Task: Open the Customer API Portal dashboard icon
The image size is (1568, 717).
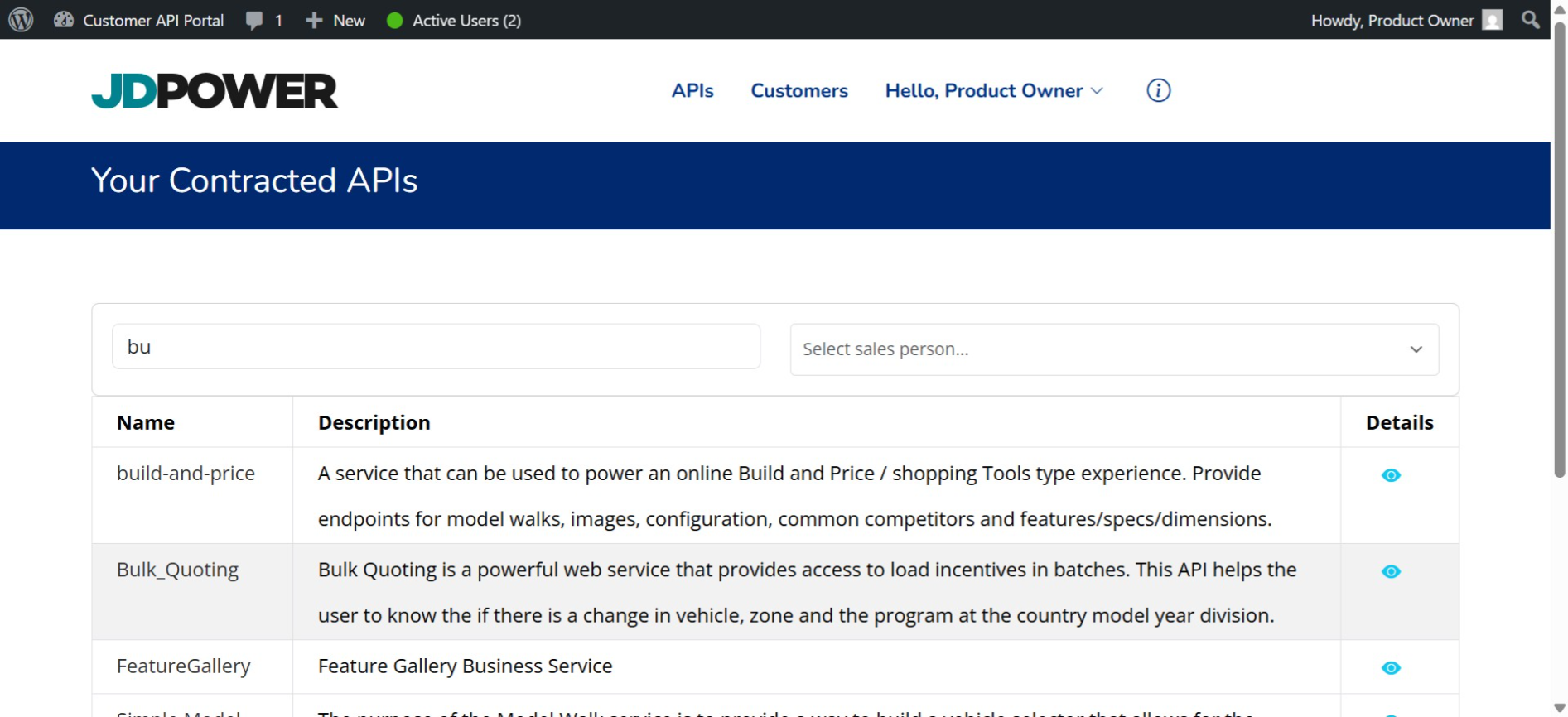Action: click(64, 20)
